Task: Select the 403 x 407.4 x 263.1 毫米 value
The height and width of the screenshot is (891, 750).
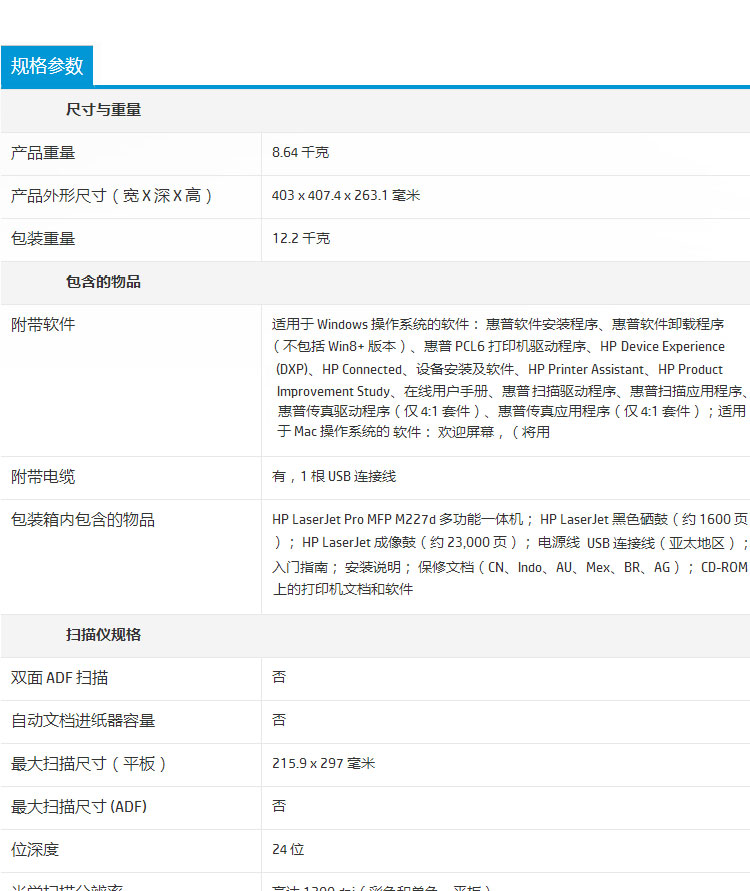Action: 345,195
